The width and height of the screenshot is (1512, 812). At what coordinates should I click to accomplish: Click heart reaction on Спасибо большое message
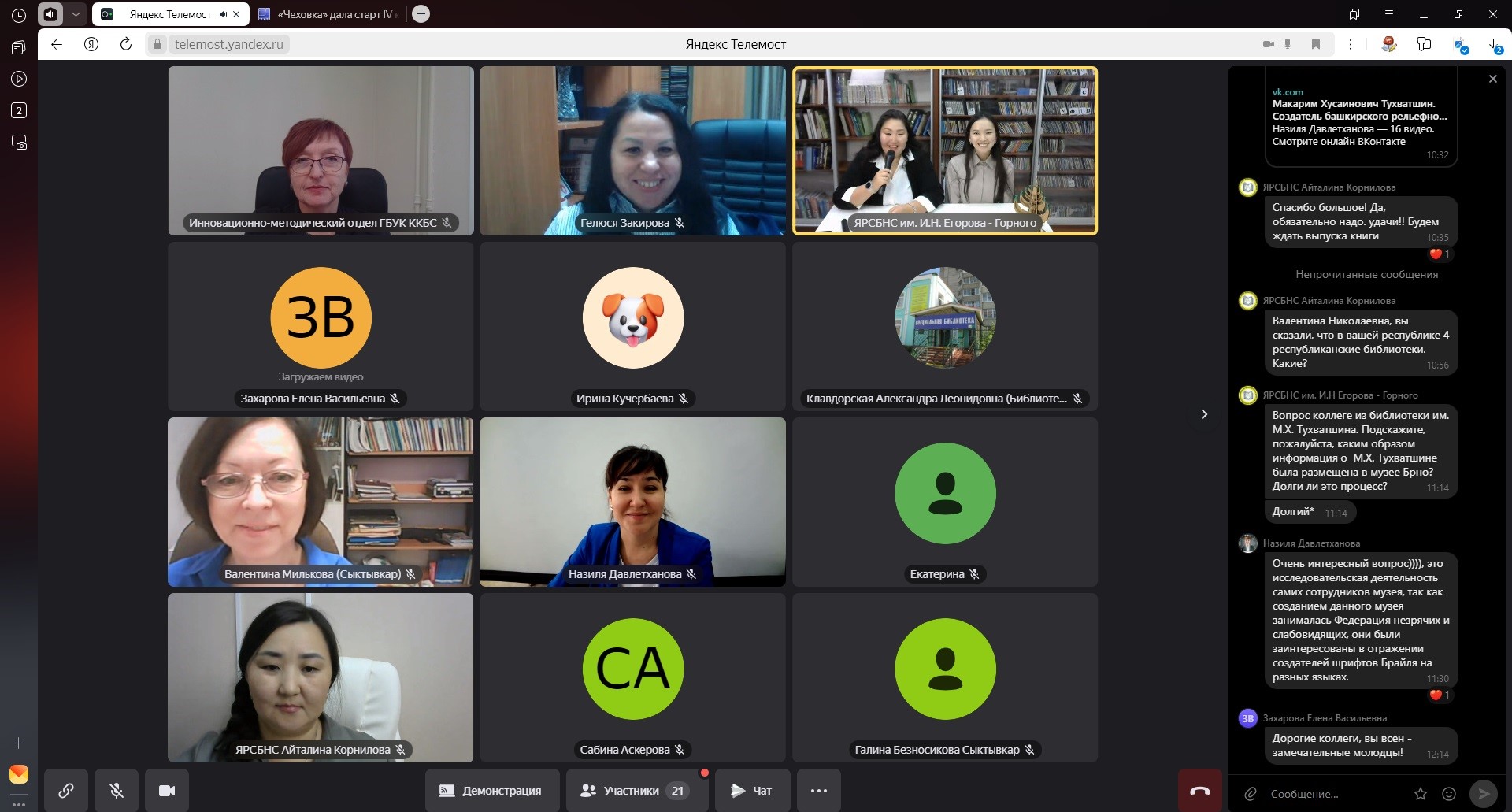pos(1440,254)
